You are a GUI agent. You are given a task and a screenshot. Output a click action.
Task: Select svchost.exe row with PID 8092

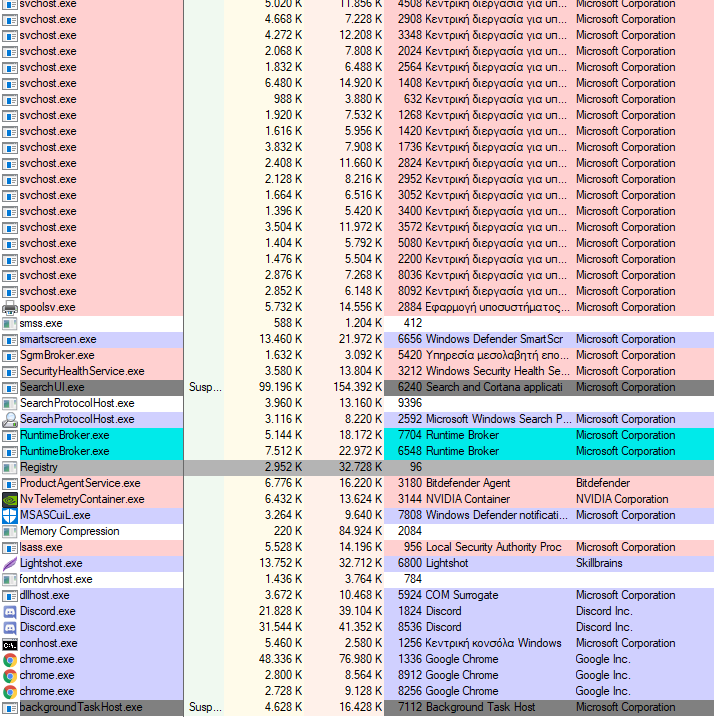[x=357, y=291]
